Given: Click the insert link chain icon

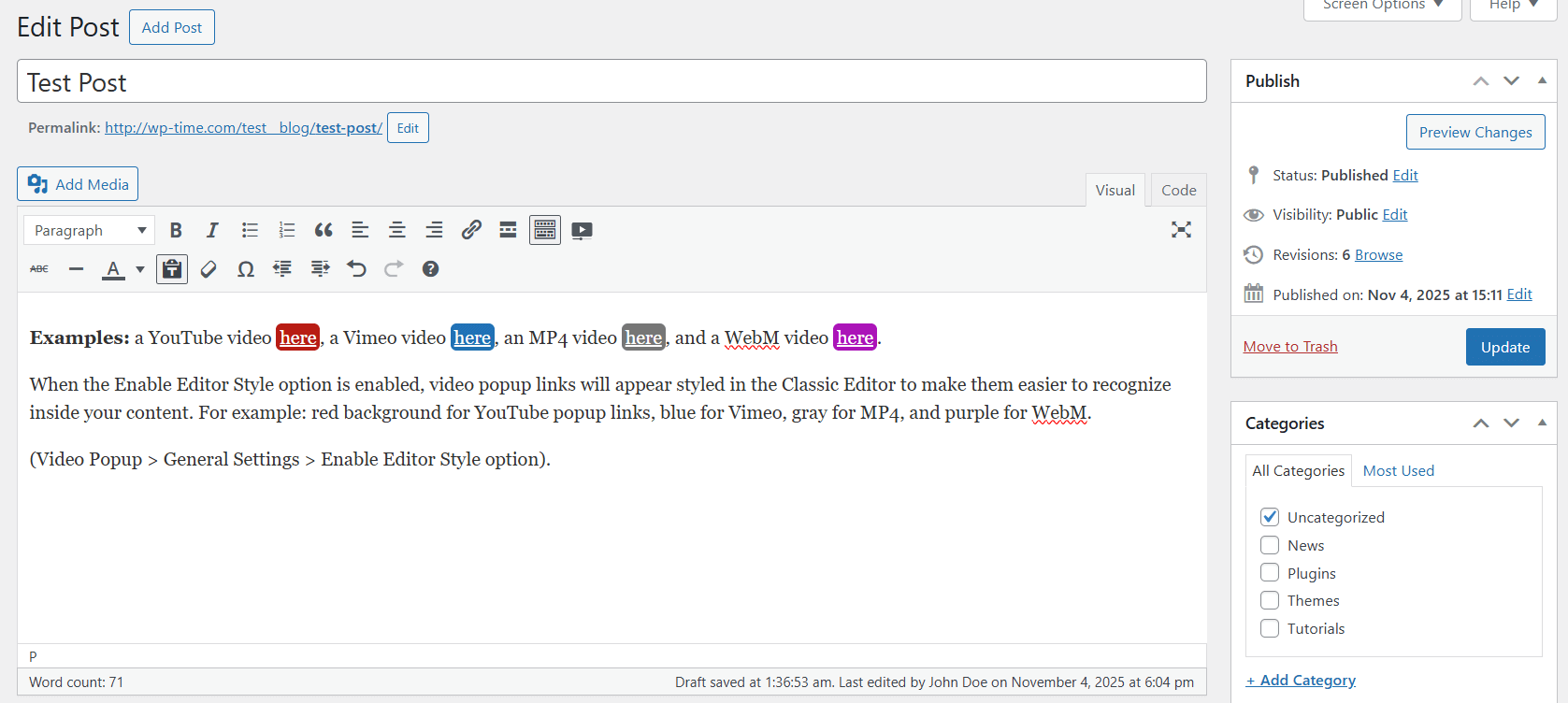Looking at the screenshot, I should [471, 230].
